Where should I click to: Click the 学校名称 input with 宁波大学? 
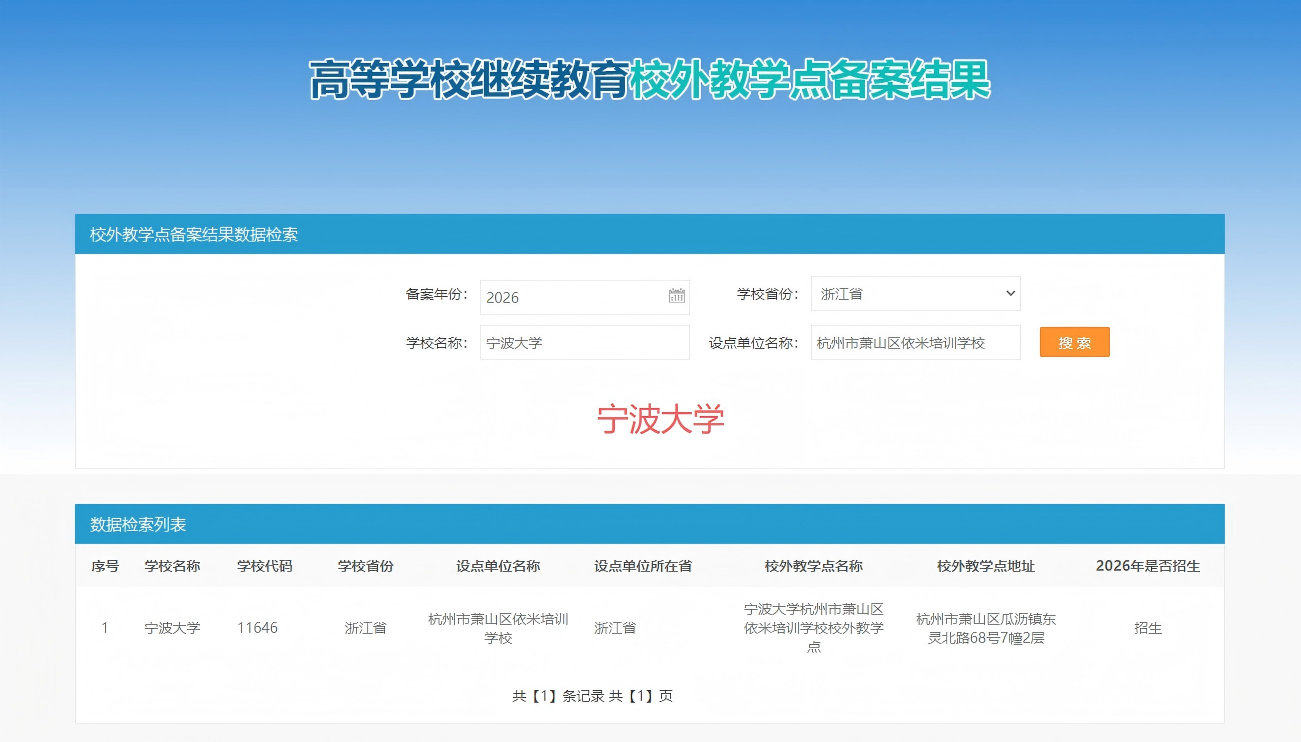584,342
